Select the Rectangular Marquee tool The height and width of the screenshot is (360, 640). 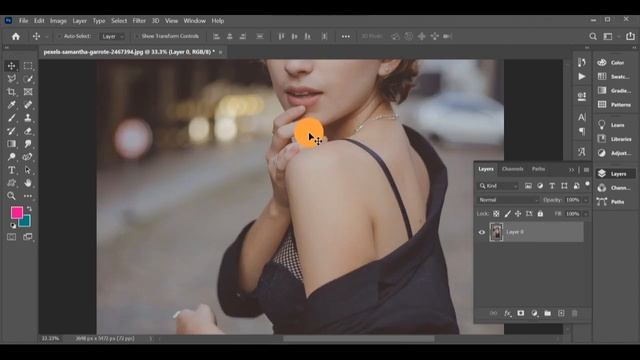pyautogui.click(x=28, y=66)
